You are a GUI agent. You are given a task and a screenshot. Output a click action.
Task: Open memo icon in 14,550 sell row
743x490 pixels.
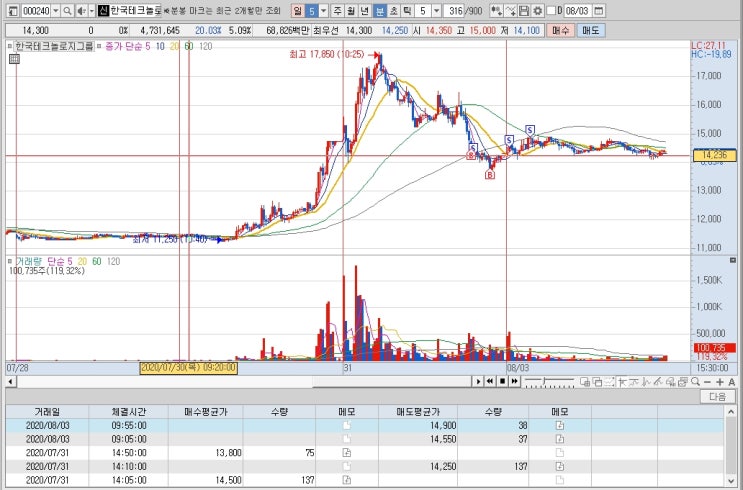560,439
